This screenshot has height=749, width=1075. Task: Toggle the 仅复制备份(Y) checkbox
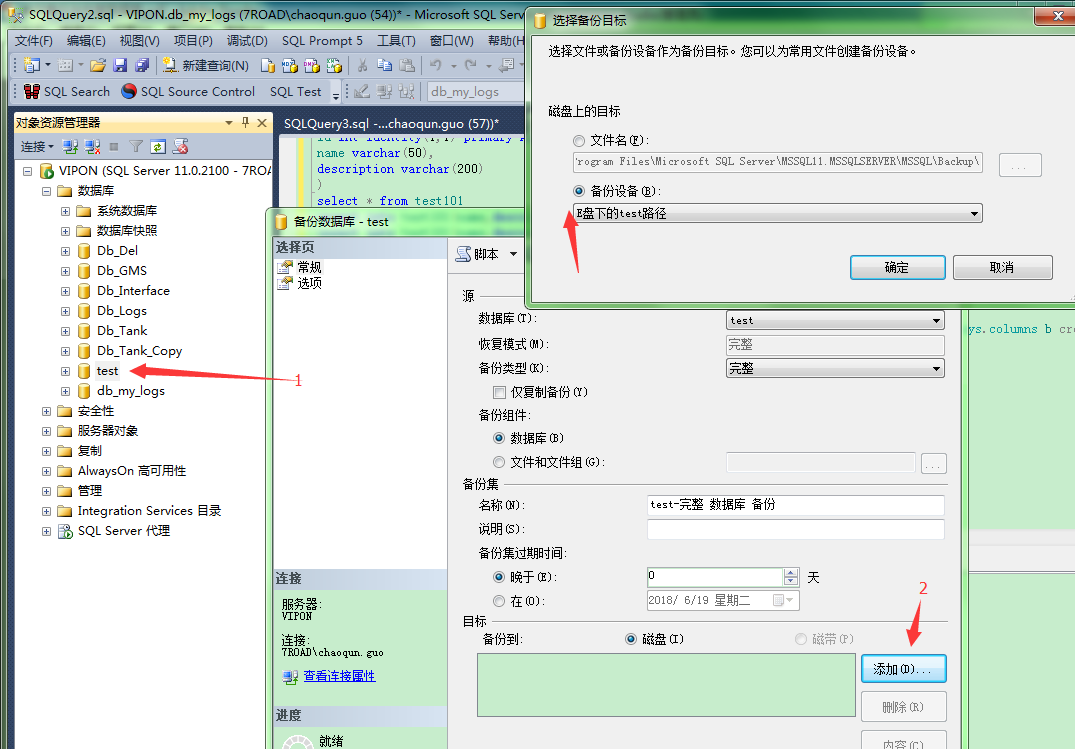tap(499, 392)
